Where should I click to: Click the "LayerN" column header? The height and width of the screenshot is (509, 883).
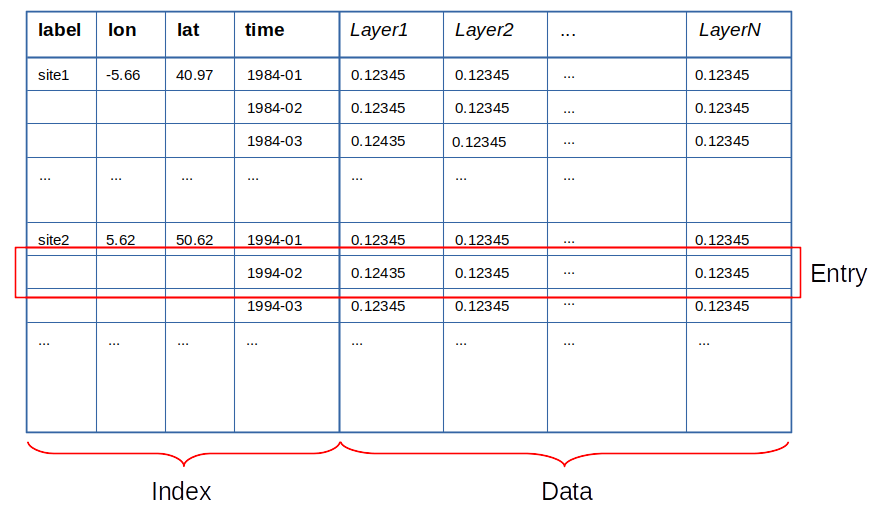point(730,30)
